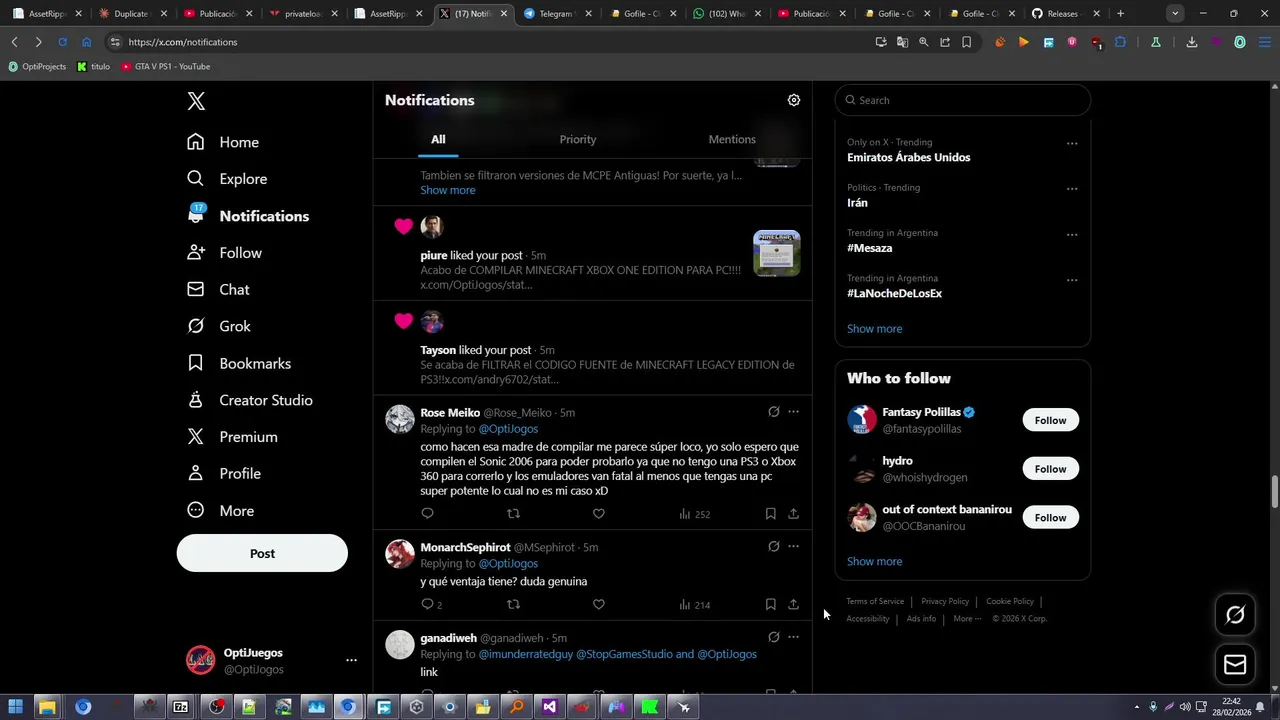The width and height of the screenshot is (1280, 720).
Task: Open options for #Mesaza trend
Action: click(1072, 235)
